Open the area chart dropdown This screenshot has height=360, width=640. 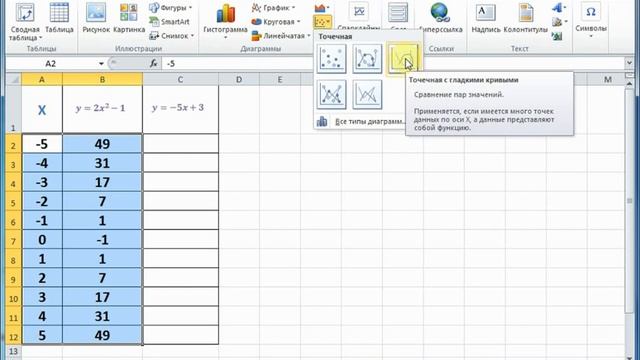[322, 8]
